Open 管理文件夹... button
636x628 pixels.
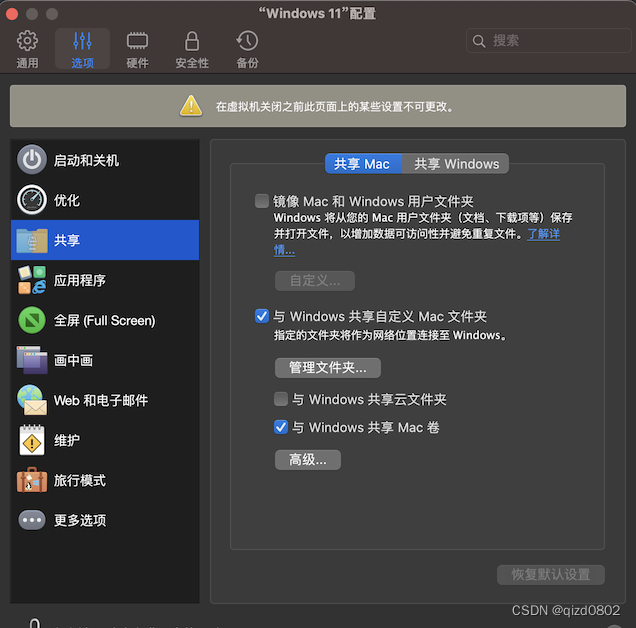pyautogui.click(x=328, y=368)
